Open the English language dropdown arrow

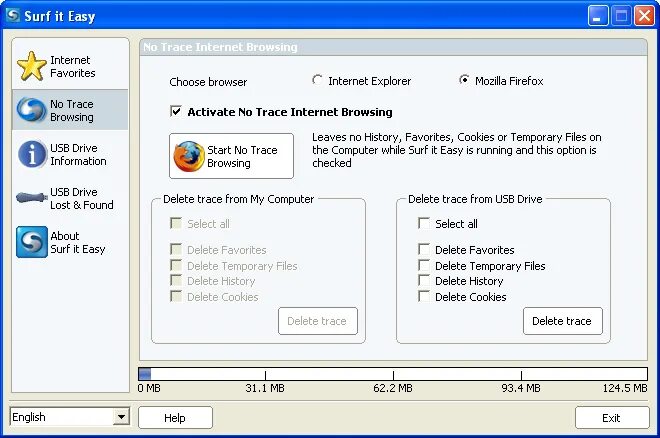[x=121, y=417]
